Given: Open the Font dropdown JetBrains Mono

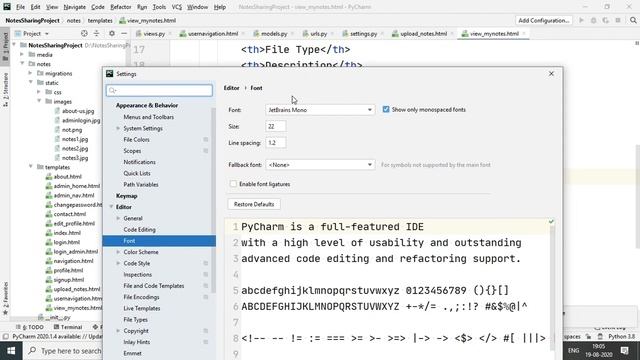Looking at the screenshot, I should 320,110.
